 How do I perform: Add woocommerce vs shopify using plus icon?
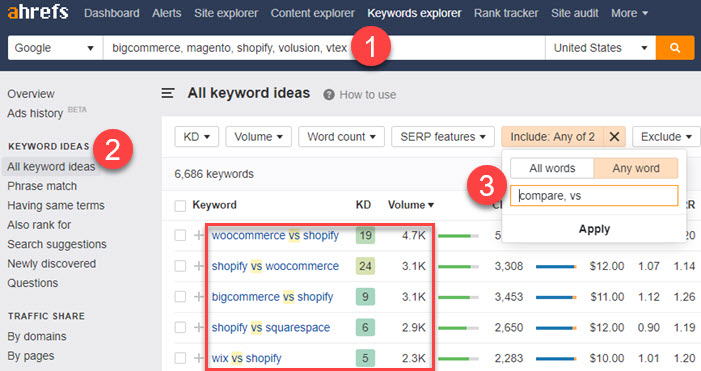(x=198, y=235)
